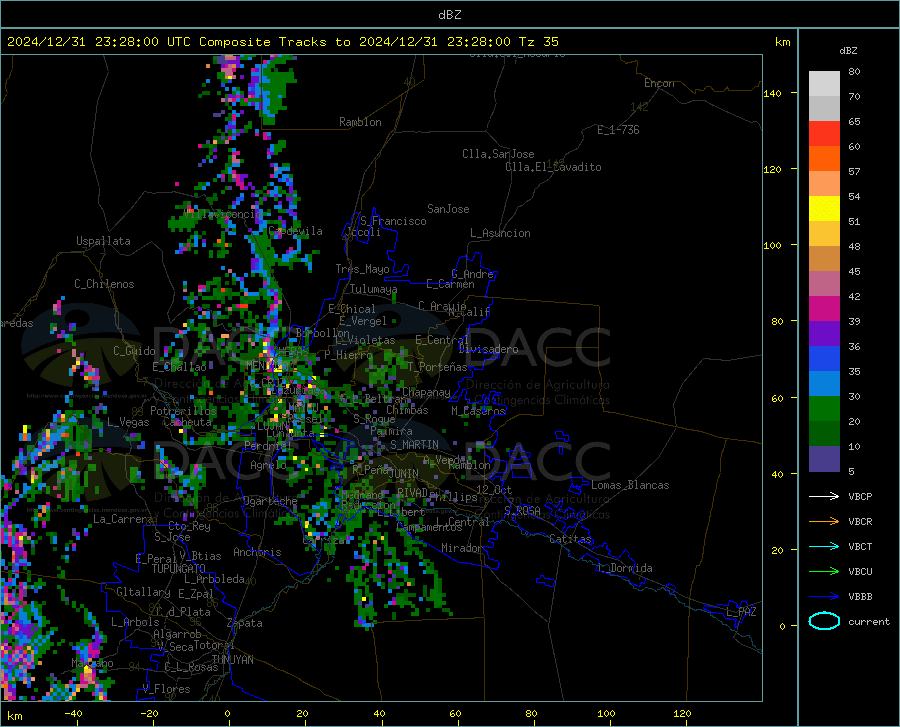900x727 pixels.
Task: Click the 'E_1-736' map label
Action: 618,130
